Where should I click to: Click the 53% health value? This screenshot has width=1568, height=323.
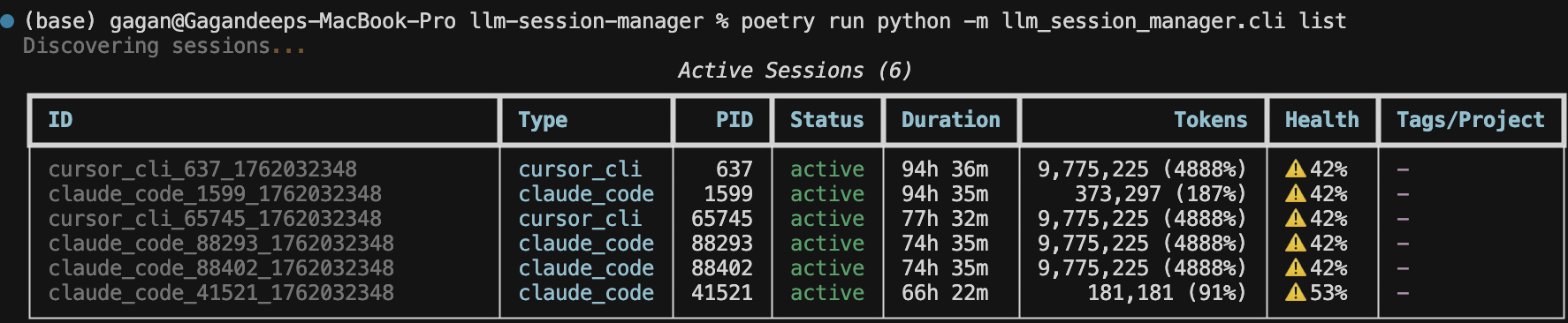point(1328,292)
